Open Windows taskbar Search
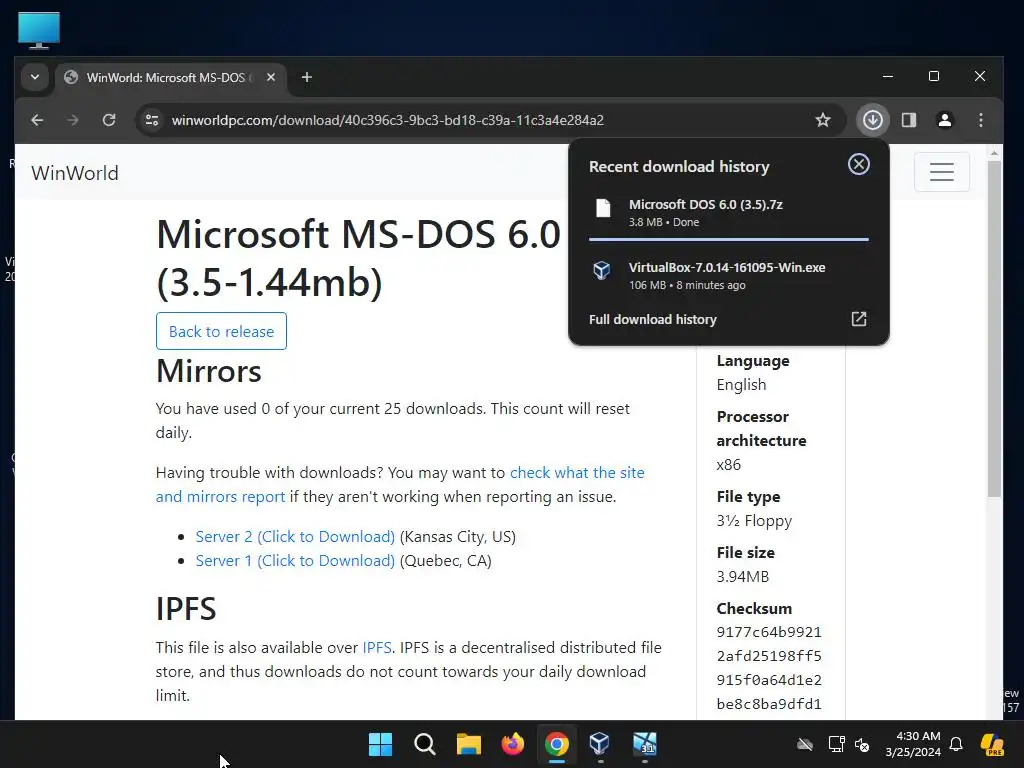 424,744
